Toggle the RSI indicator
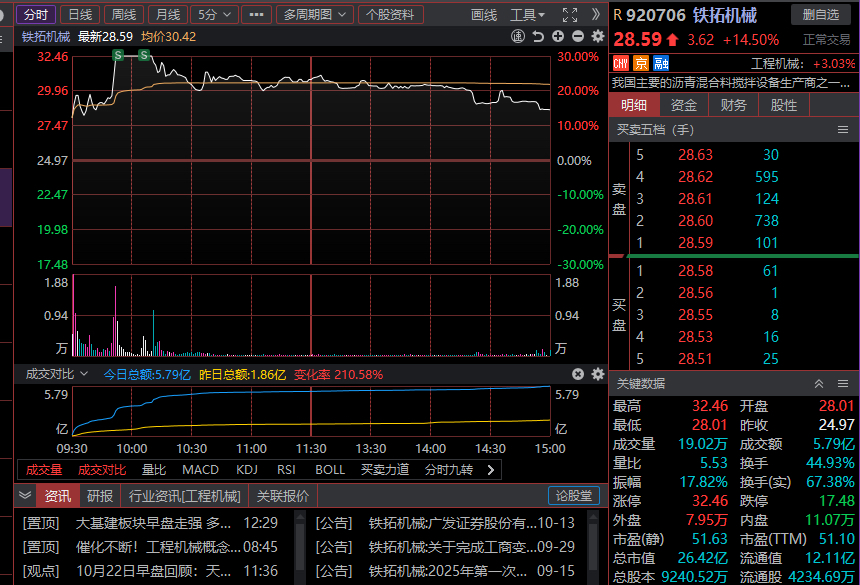 point(286,470)
